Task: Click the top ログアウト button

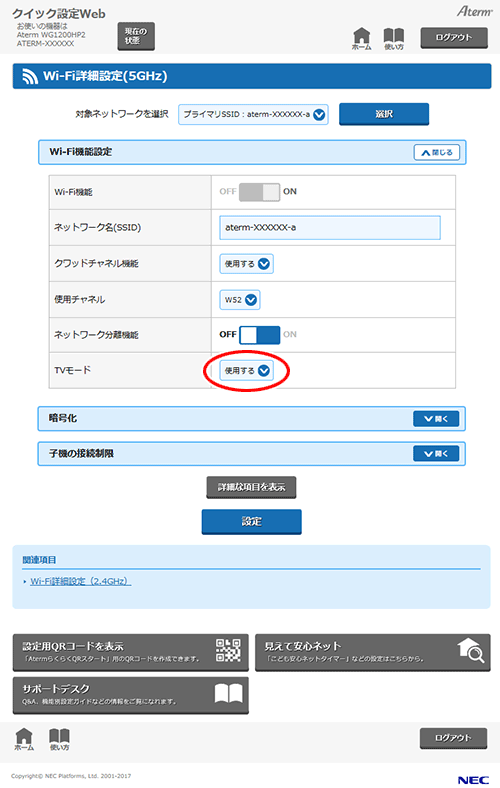Action: coord(454,38)
